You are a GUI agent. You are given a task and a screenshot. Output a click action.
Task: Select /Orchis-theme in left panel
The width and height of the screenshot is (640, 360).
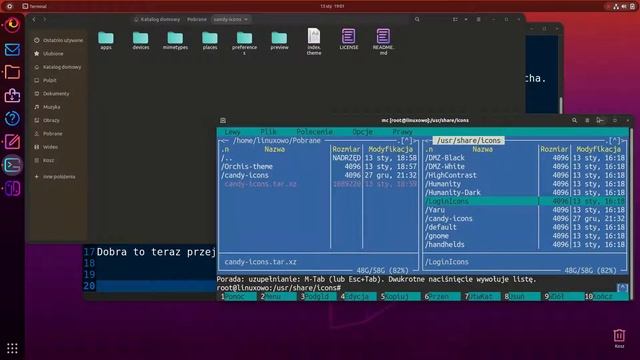[x=318, y=167]
